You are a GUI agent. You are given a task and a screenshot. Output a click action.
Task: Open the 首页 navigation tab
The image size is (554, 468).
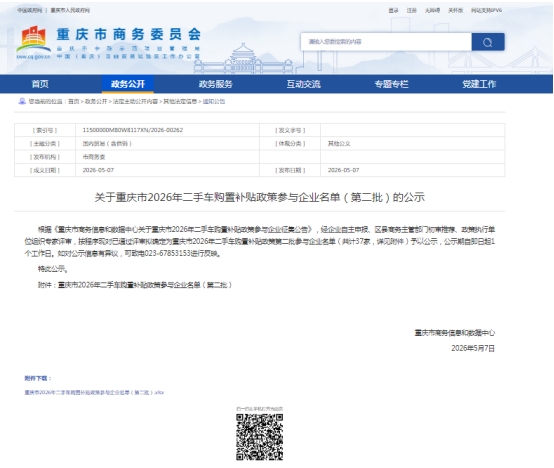pos(40,84)
